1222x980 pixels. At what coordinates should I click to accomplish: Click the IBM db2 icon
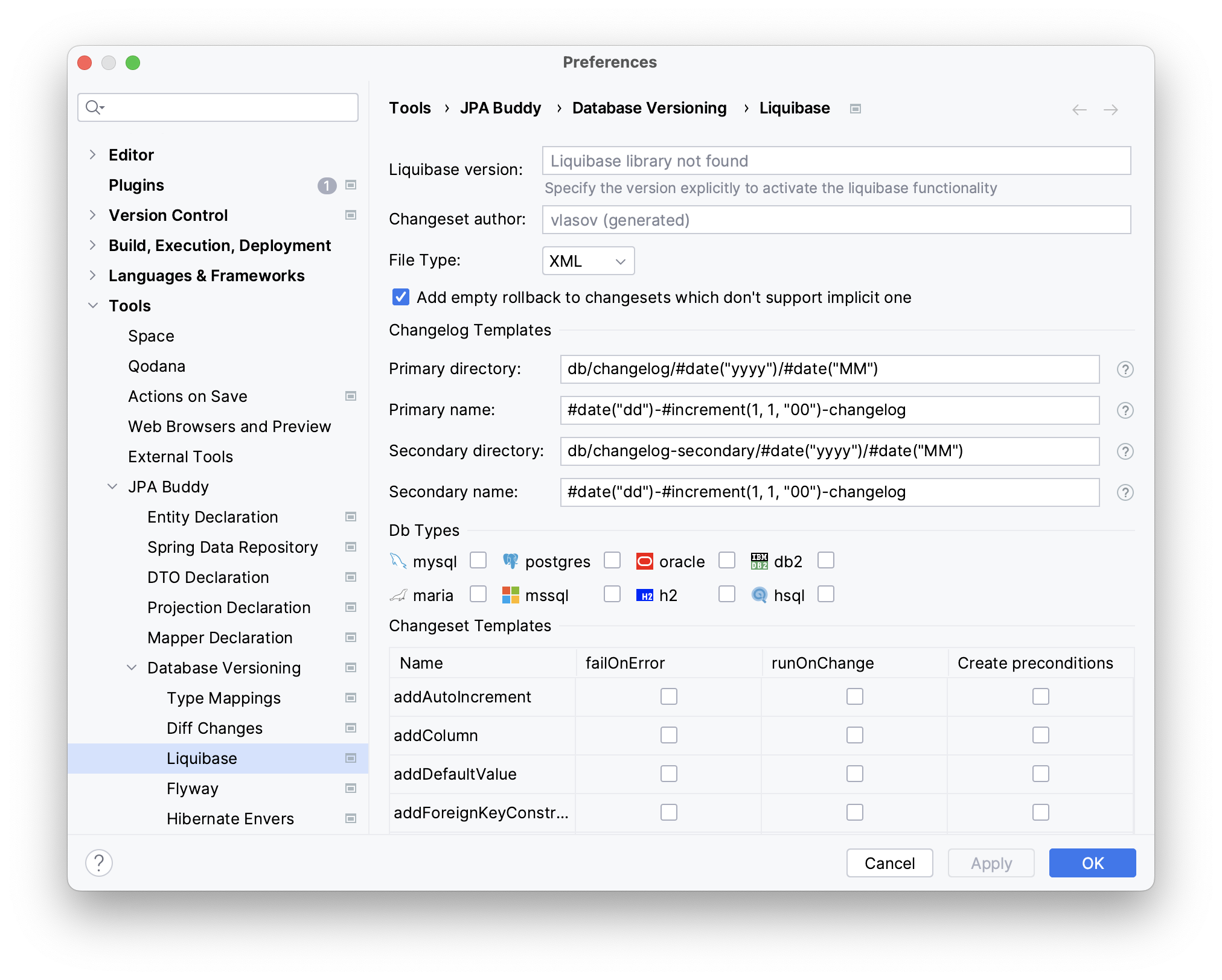[x=760, y=561]
